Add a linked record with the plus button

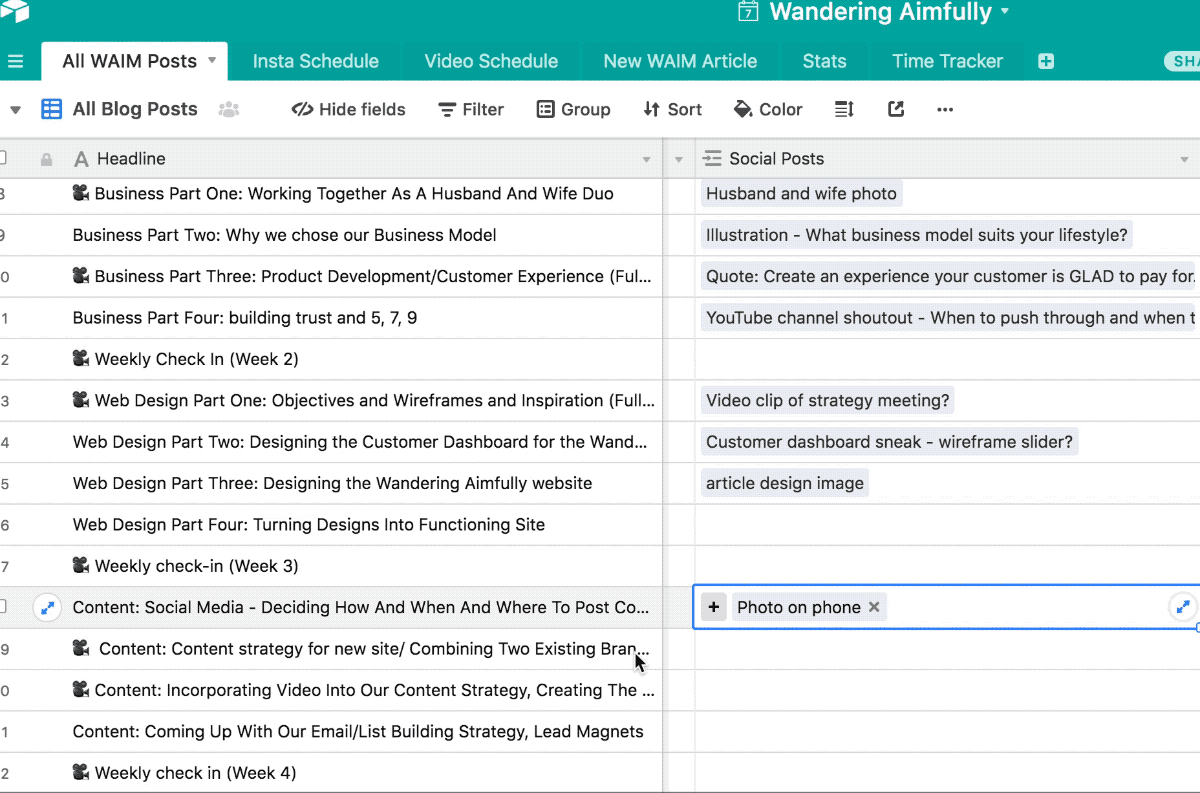(713, 607)
